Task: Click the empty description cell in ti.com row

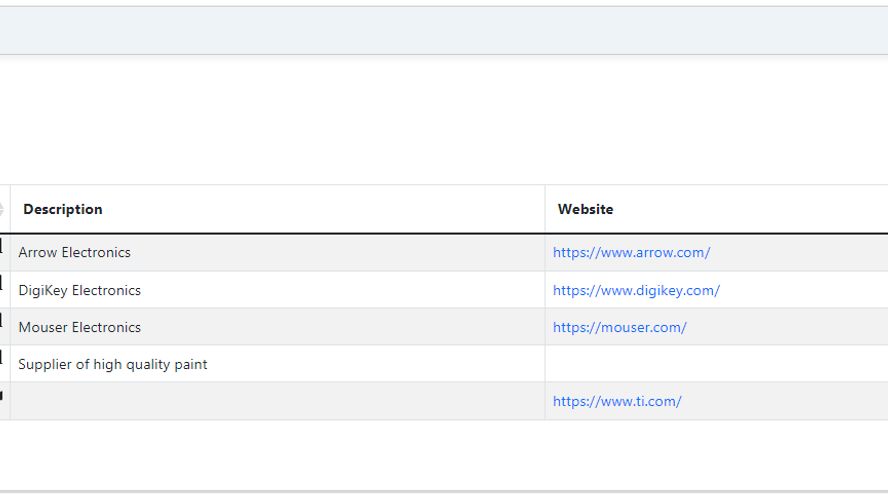Action: [278, 401]
